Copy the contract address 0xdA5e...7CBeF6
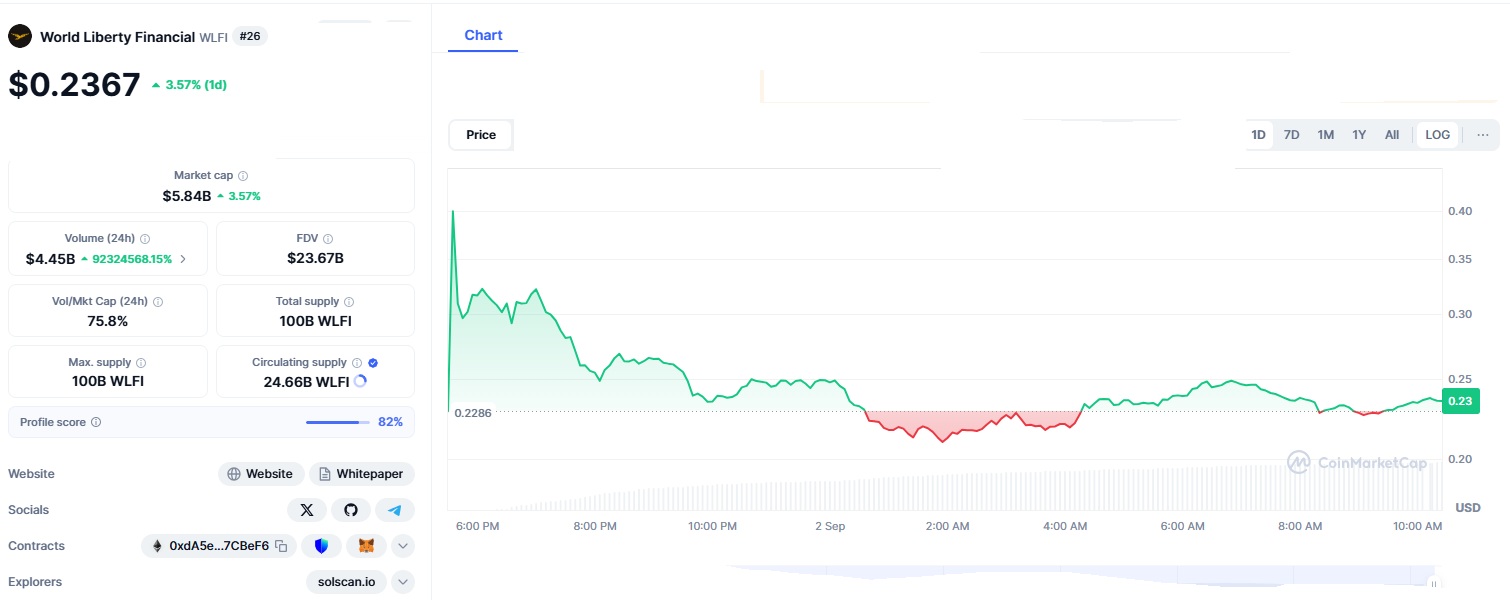1510x600 pixels. pyautogui.click(x=281, y=546)
